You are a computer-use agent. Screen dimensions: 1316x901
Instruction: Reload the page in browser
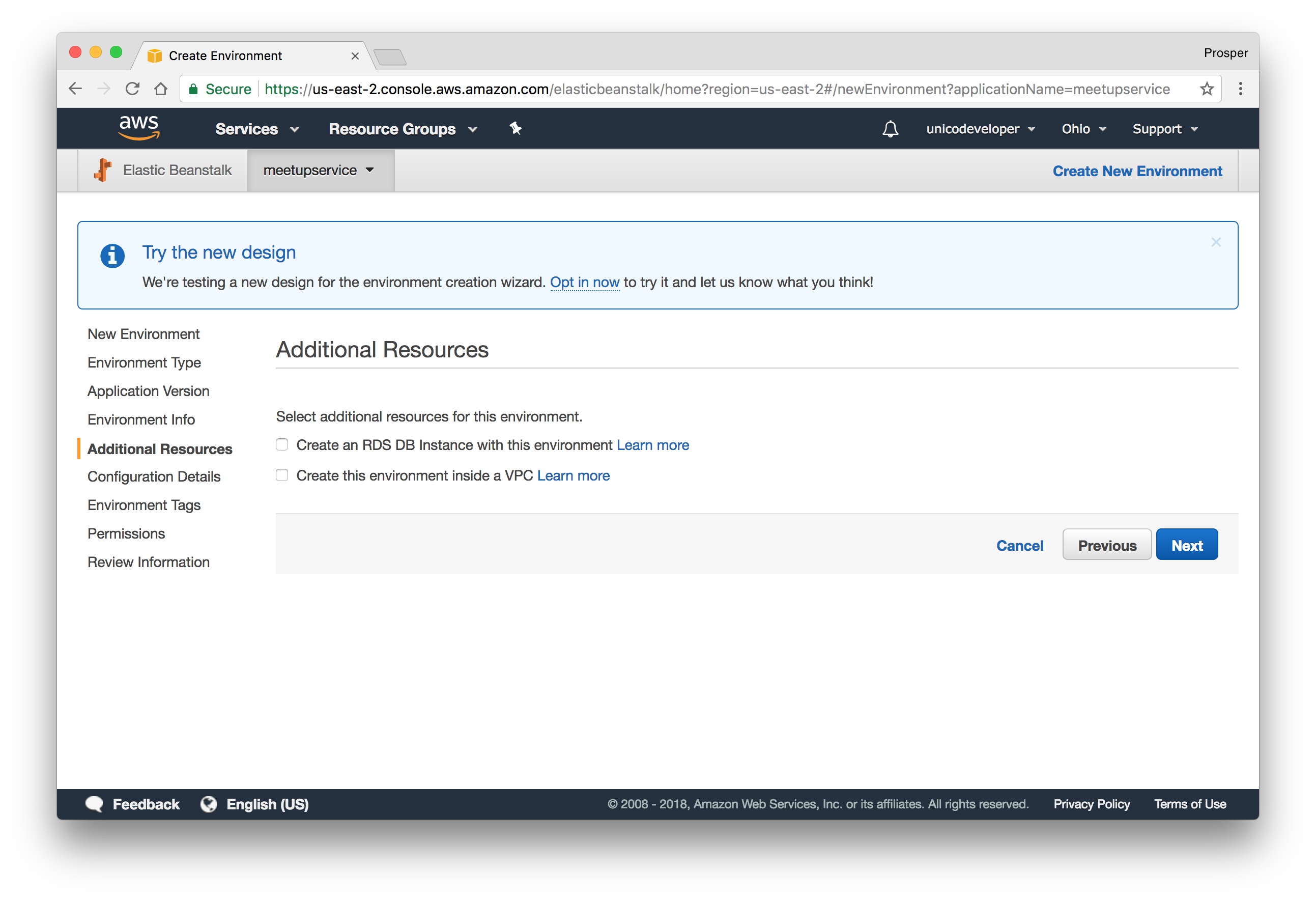point(132,89)
